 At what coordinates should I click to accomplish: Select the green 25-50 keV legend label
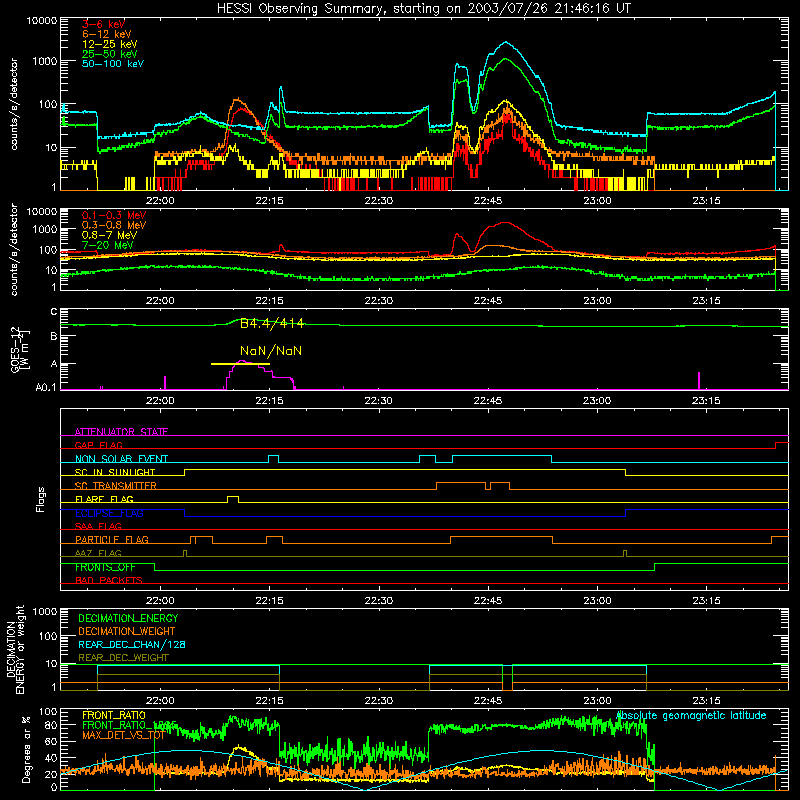click(x=110, y=54)
